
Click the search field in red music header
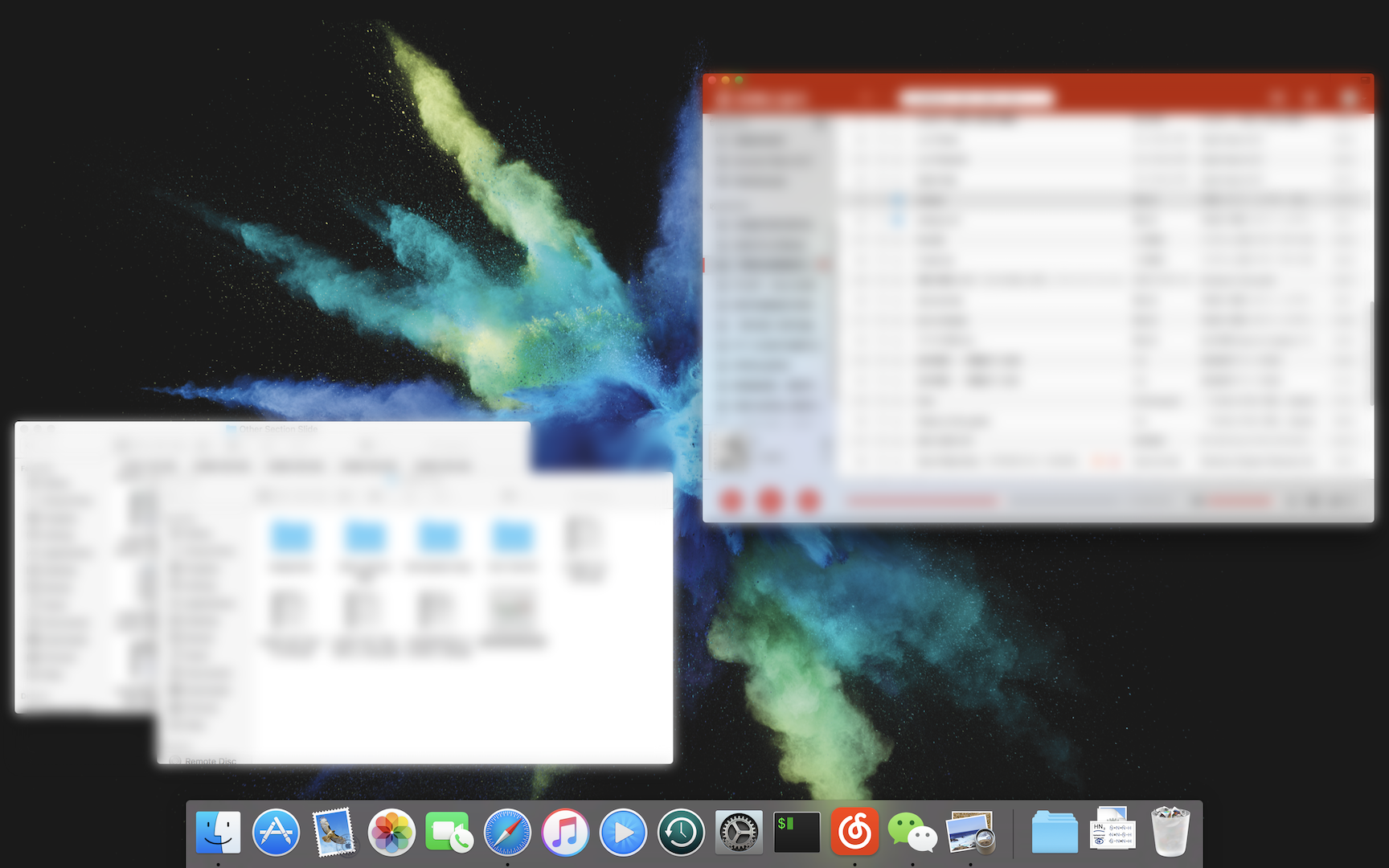pyautogui.click(x=975, y=98)
